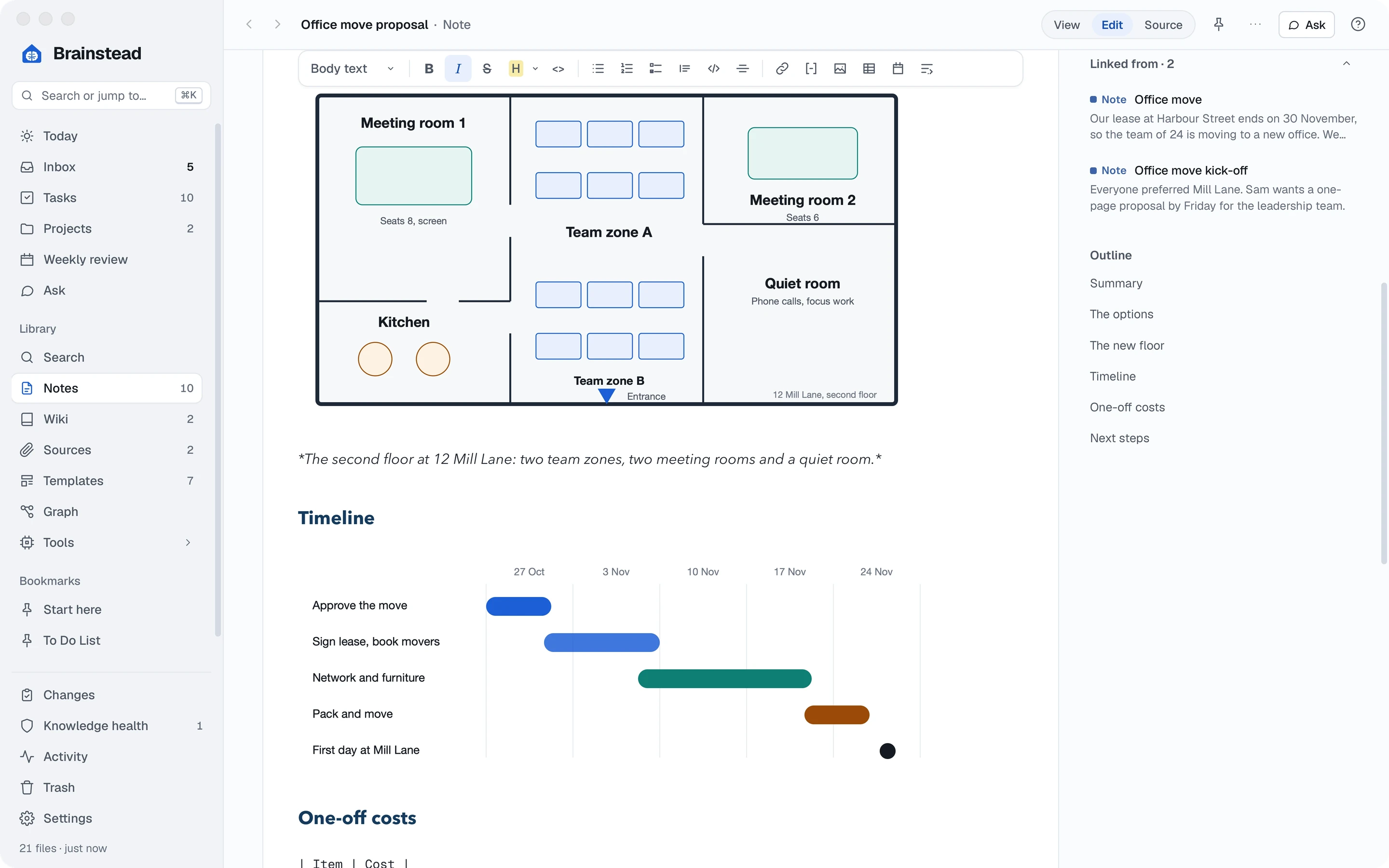Screen dimensions: 1389x868
Task: Click the text wrap toolbar icon
Action: 927,69
